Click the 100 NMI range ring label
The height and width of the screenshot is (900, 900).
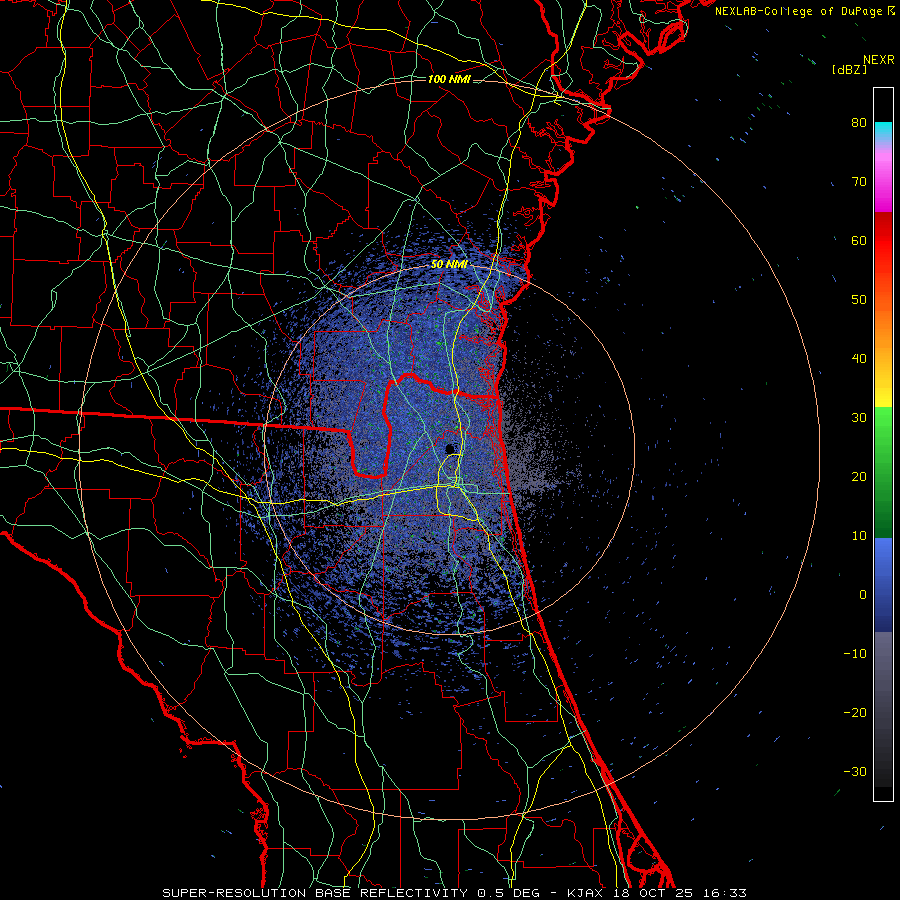coord(449,79)
